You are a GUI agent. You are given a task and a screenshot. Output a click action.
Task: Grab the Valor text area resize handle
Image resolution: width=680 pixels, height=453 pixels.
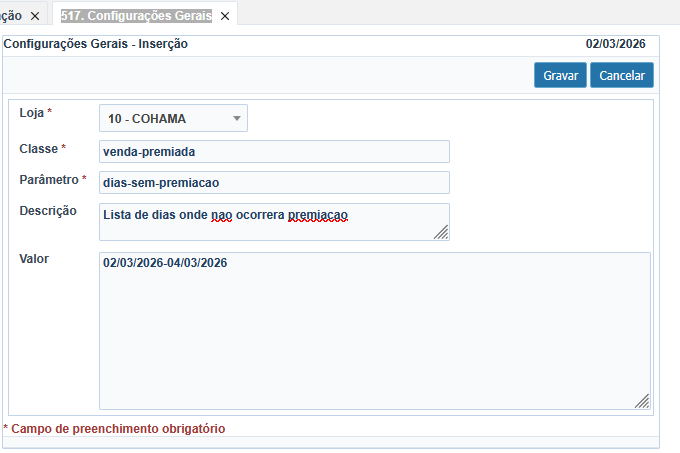coord(642,401)
